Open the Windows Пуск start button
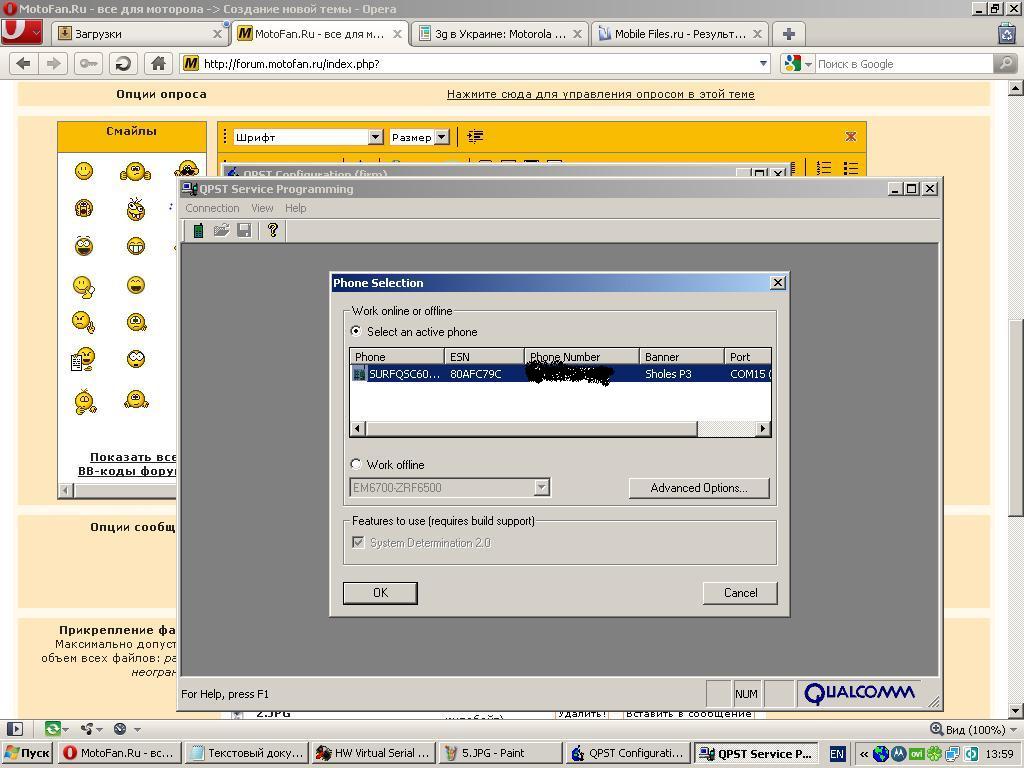This screenshot has height=768, width=1024. (28, 753)
